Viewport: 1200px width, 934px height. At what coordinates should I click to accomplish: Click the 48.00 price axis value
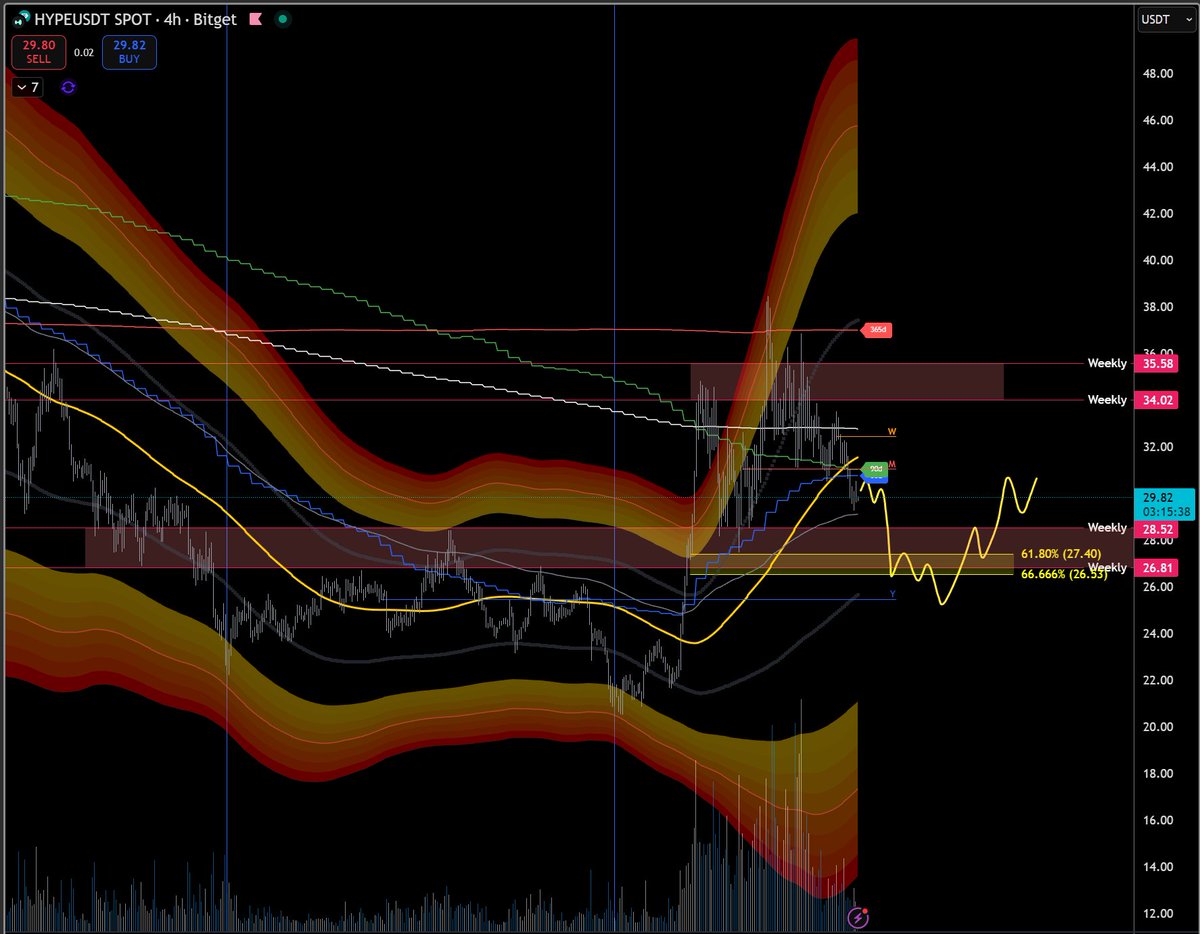[x=1159, y=74]
